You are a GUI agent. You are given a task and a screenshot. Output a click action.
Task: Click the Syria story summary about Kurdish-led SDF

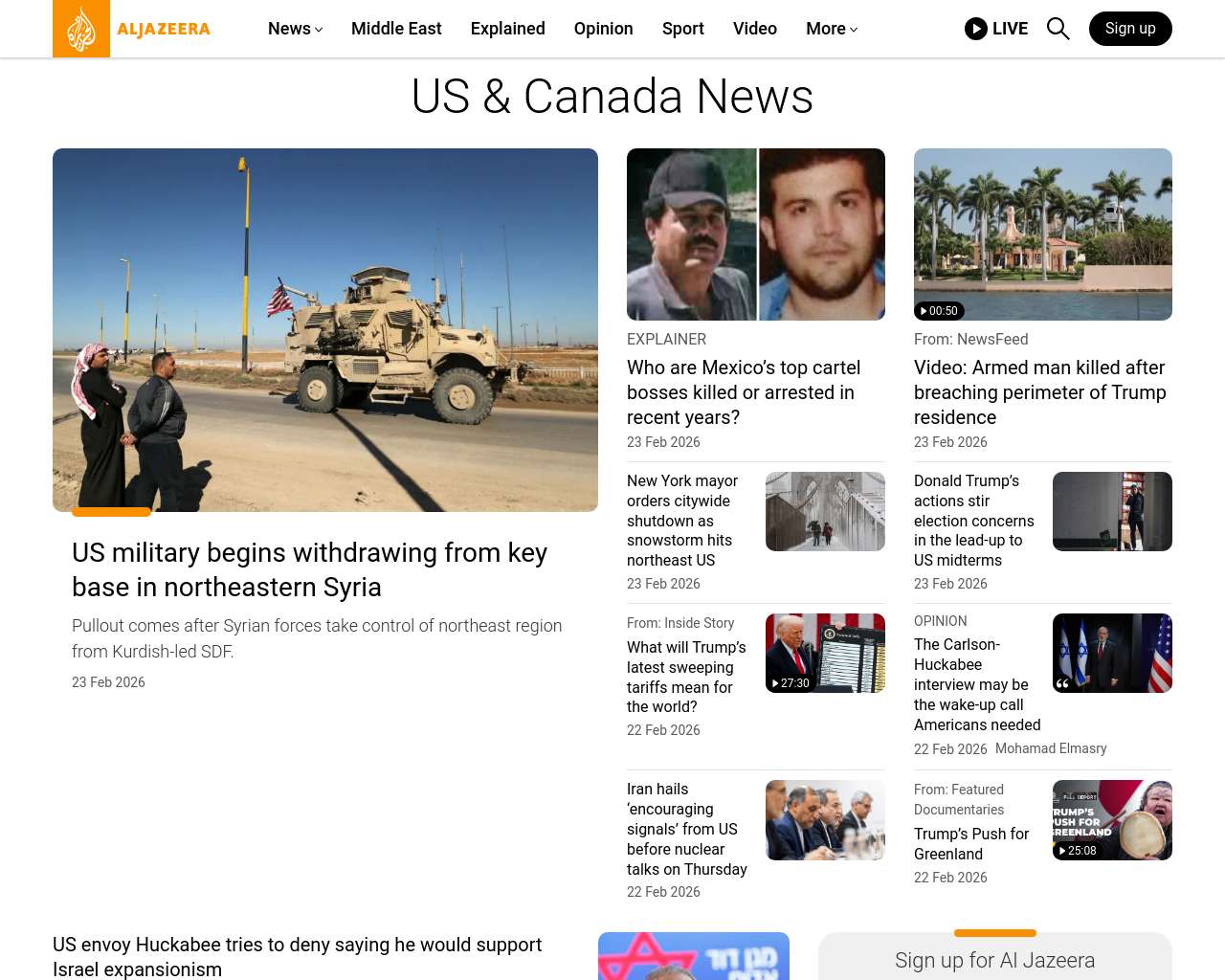click(317, 638)
